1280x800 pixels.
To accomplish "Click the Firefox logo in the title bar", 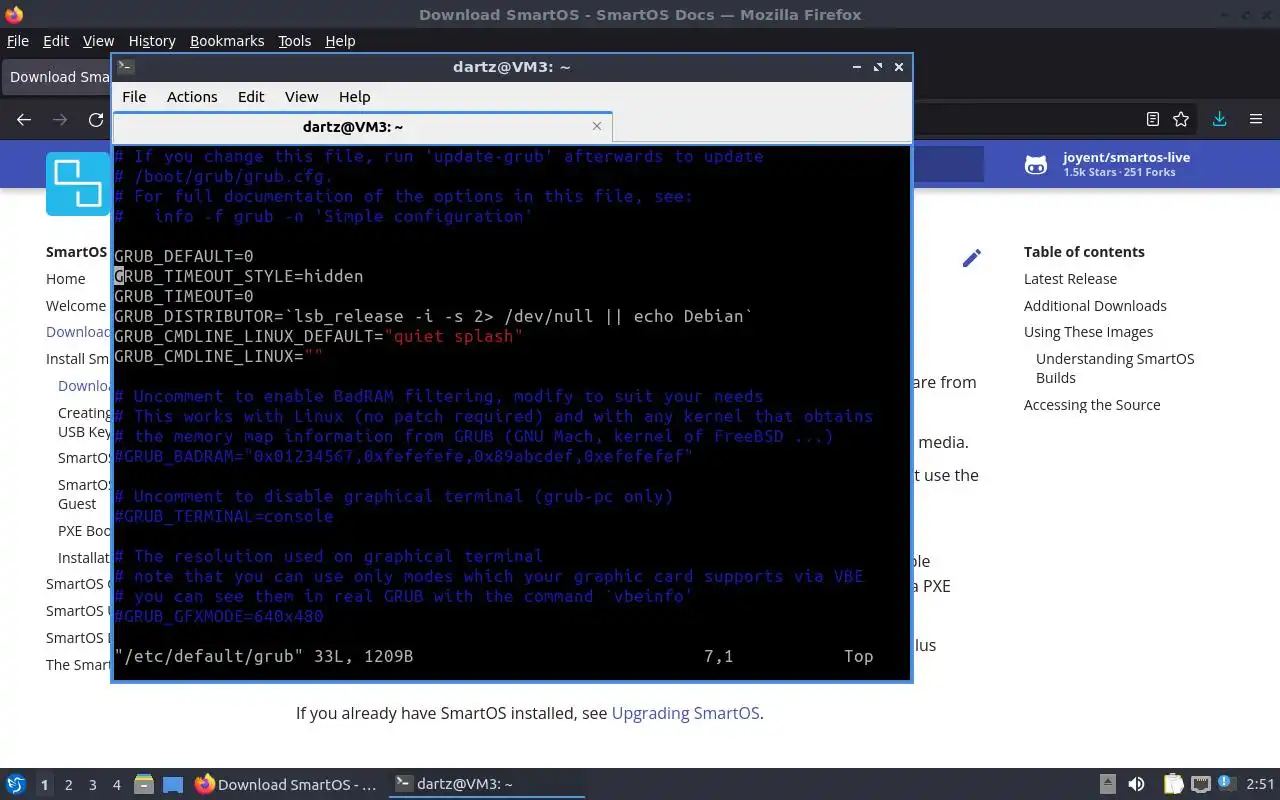I will [x=13, y=14].
